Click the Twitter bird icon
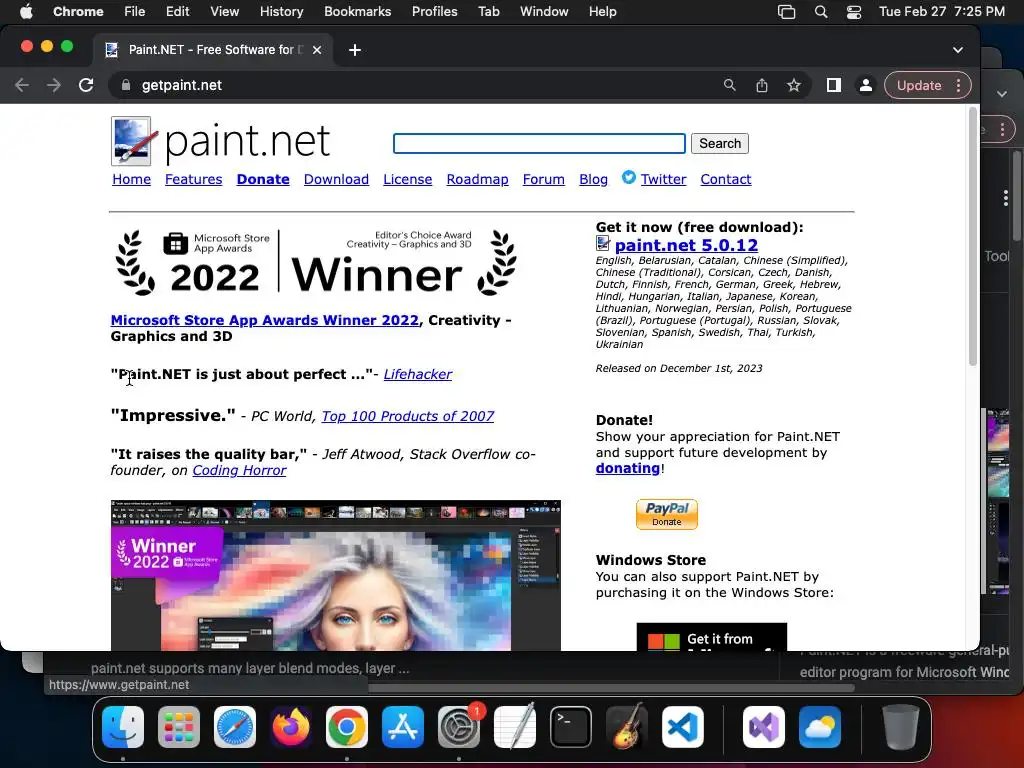Screen dimensions: 1024x768 coord(628,177)
